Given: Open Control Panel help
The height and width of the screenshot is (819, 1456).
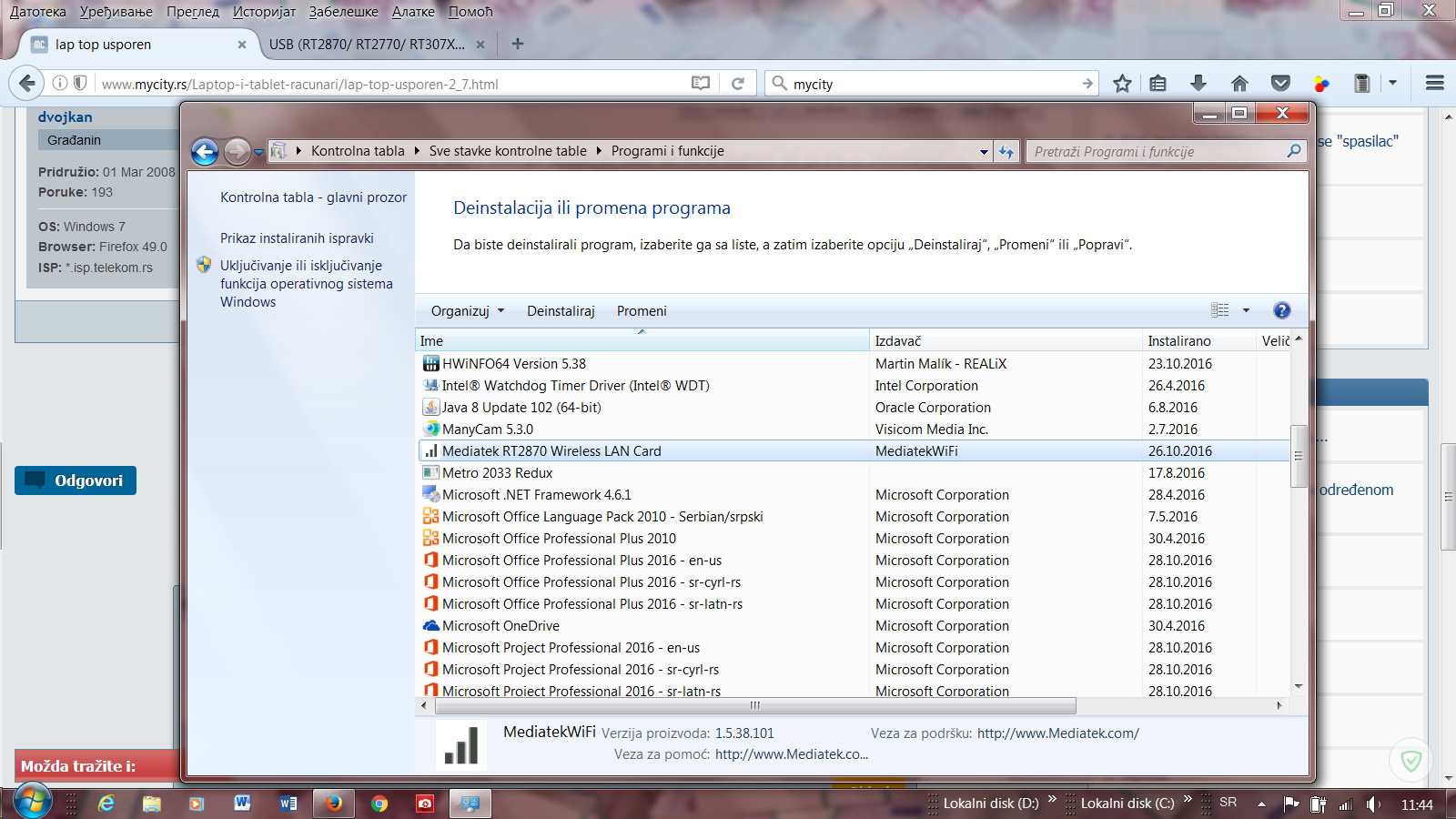Looking at the screenshot, I should [1282, 310].
